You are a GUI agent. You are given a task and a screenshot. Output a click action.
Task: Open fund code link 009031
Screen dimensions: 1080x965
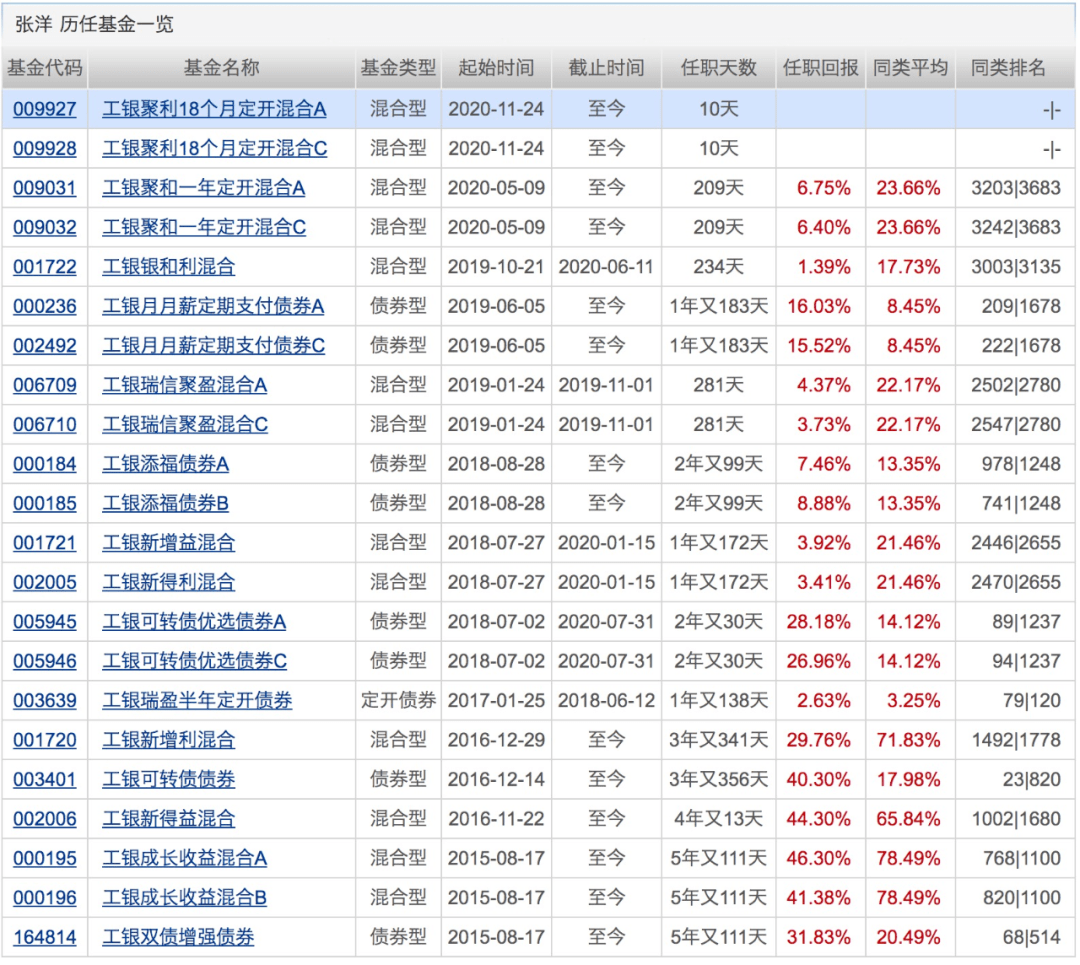pos(45,187)
